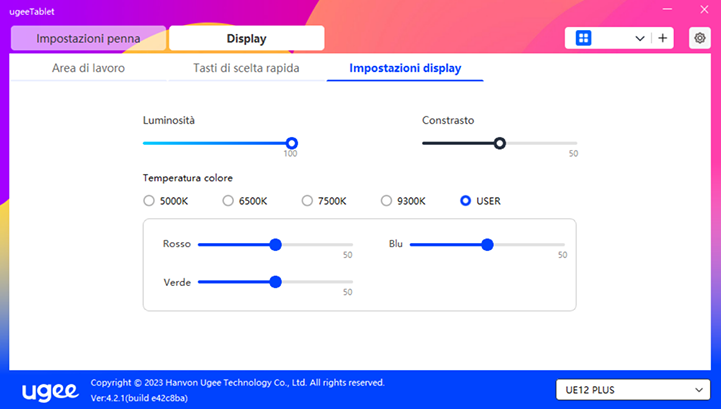The height and width of the screenshot is (409, 721).
Task: Click the Rosso slider handle
Action: [x=276, y=244]
